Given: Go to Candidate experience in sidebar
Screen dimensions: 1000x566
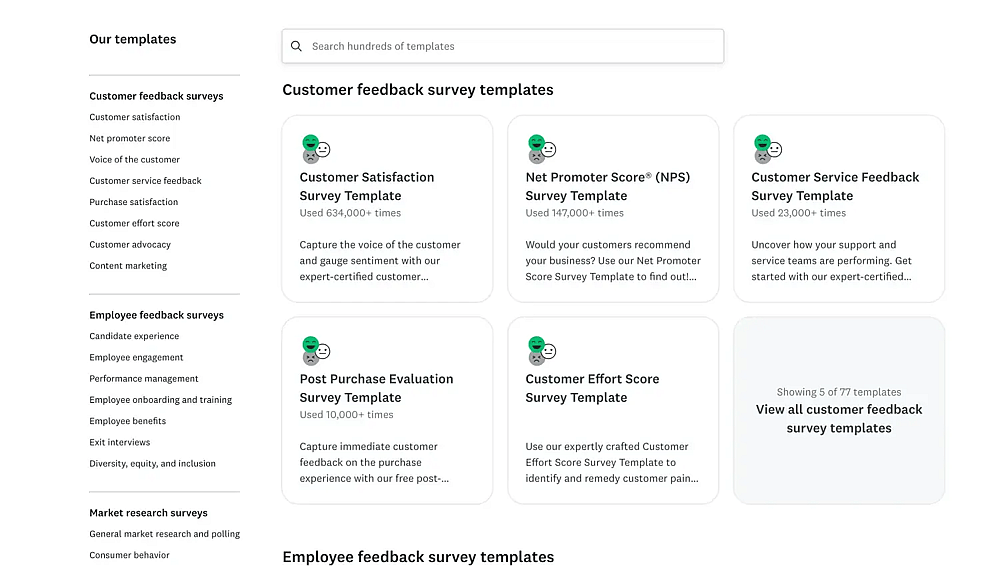Looking at the screenshot, I should point(134,336).
